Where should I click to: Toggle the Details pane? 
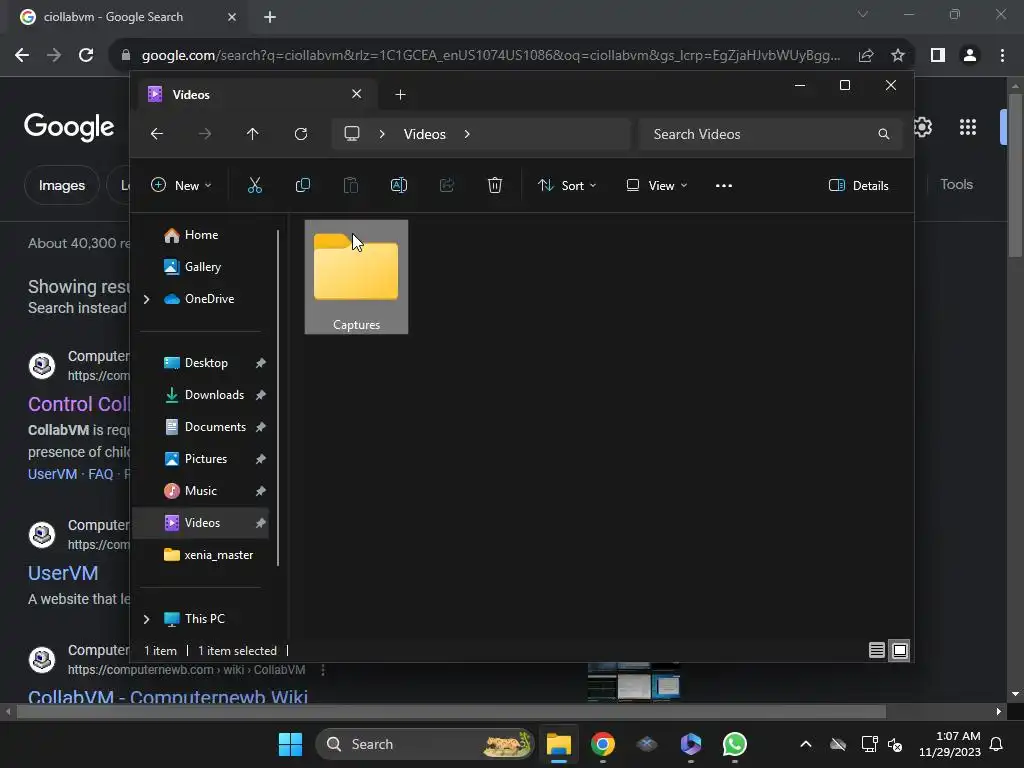pos(859,185)
